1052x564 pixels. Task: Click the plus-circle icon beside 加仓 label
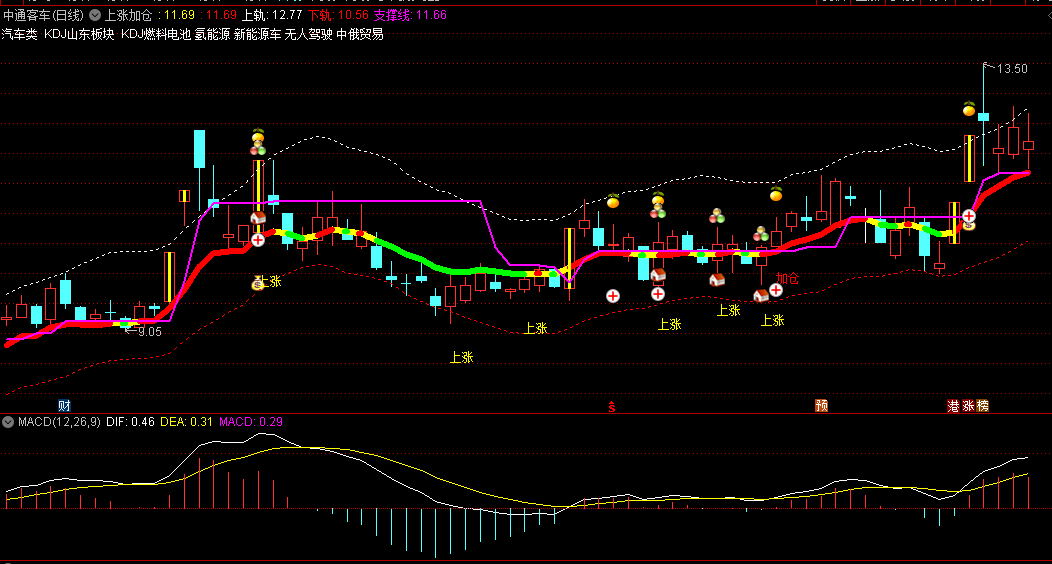tap(775, 290)
